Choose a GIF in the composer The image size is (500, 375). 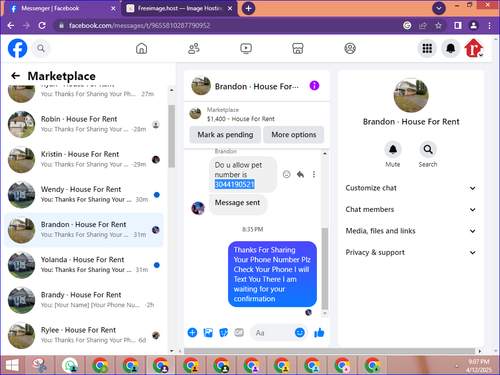239,332
